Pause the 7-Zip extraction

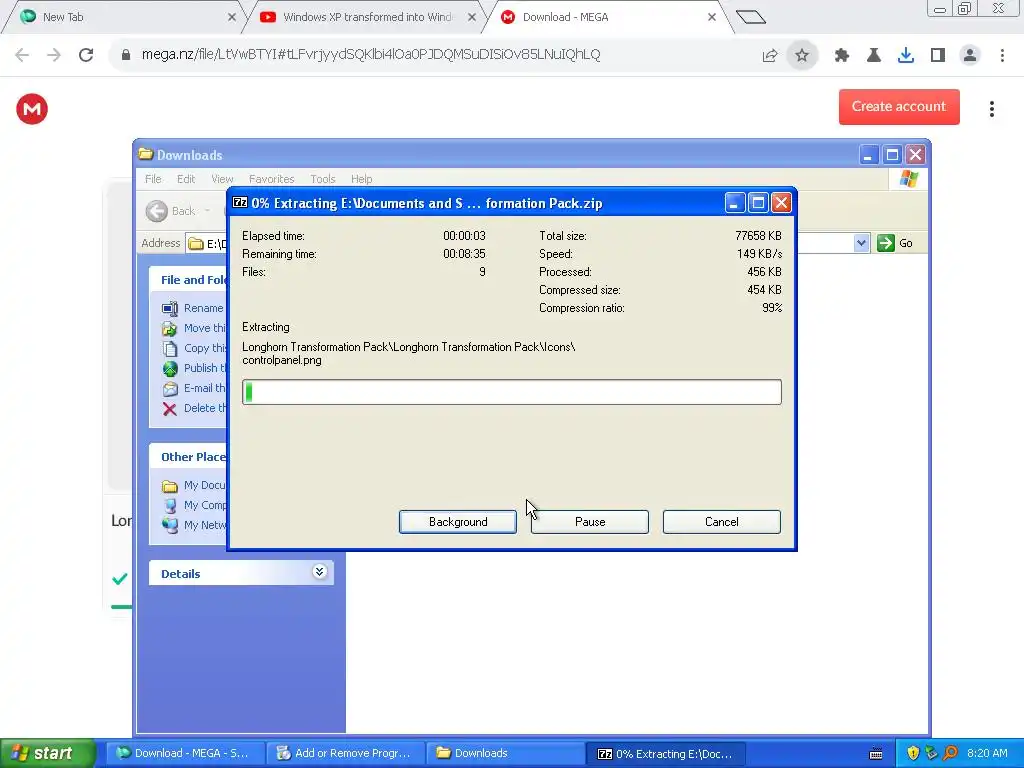point(590,522)
